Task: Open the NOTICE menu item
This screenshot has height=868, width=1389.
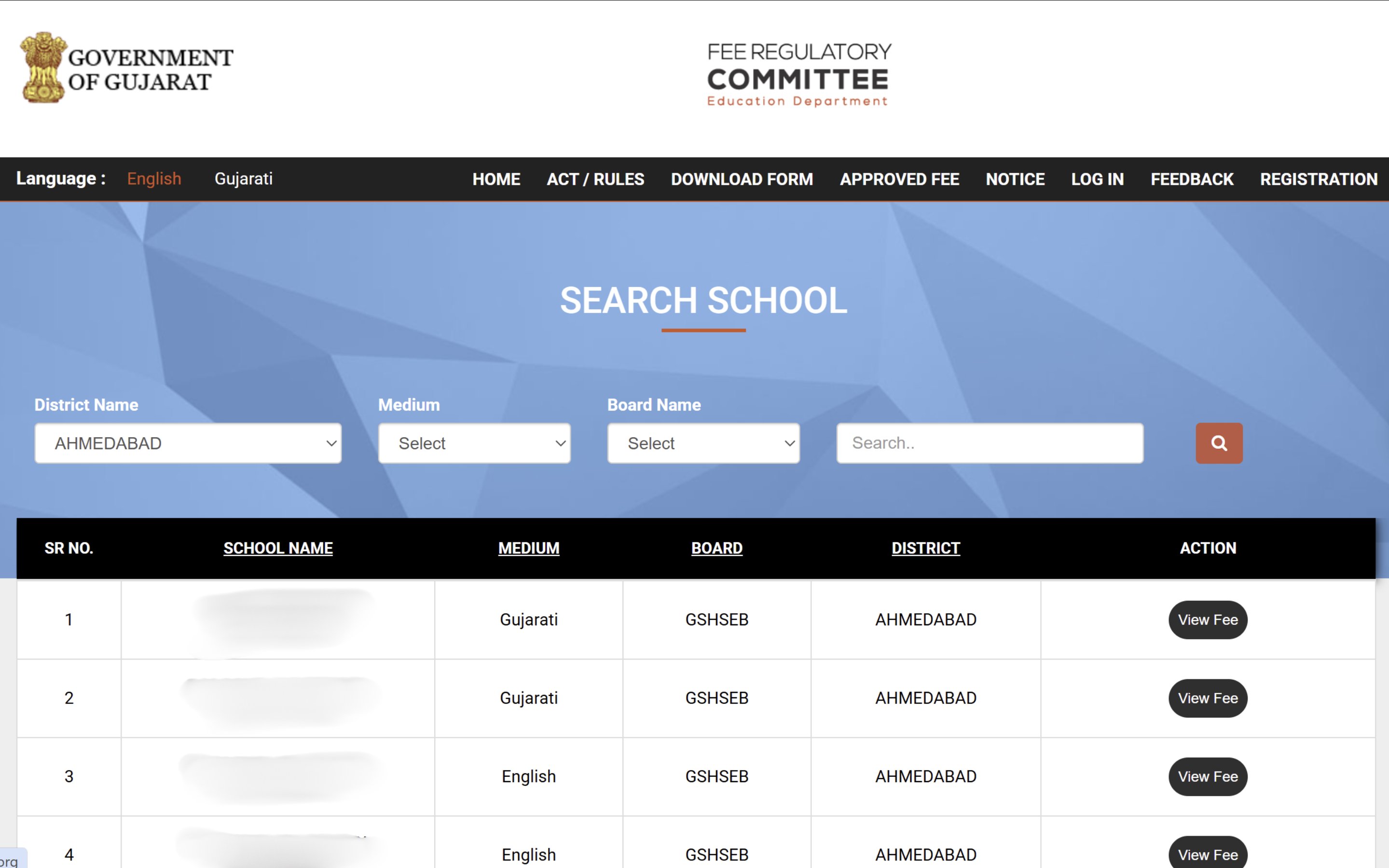Action: (1015, 179)
